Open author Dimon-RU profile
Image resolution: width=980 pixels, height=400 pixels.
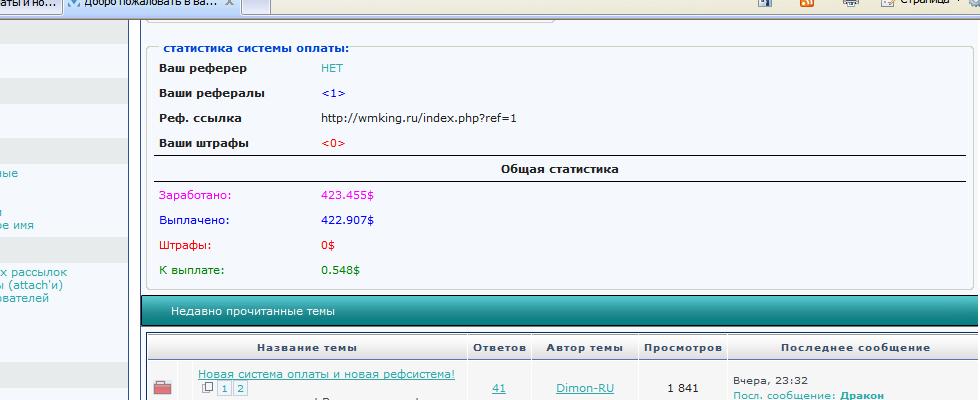pyautogui.click(x=584, y=388)
